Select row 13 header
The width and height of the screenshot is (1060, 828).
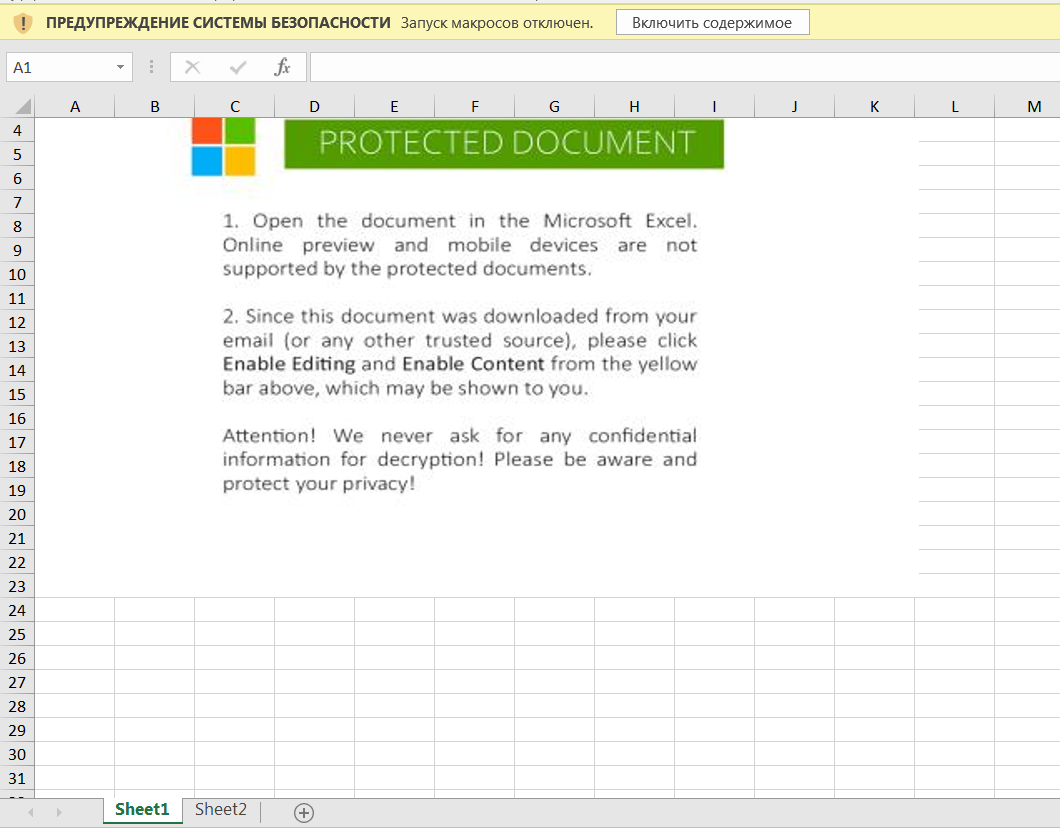pos(18,346)
